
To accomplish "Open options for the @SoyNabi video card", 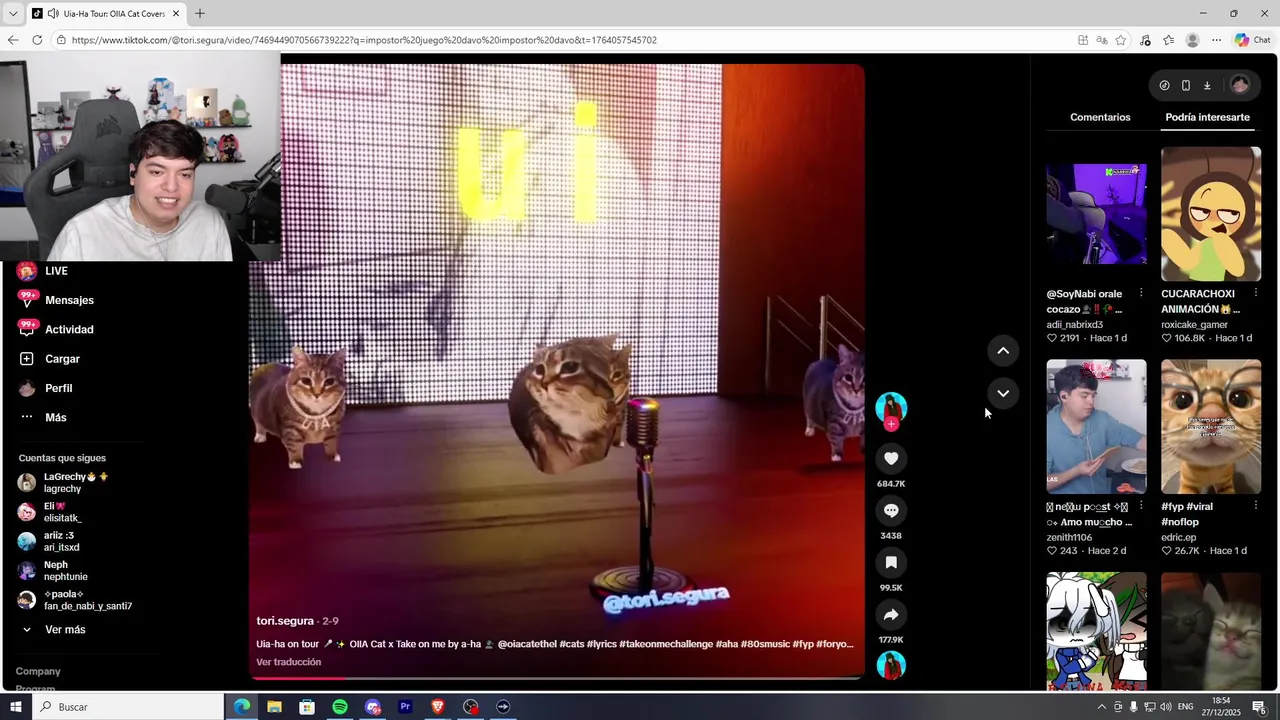I will coord(1141,293).
